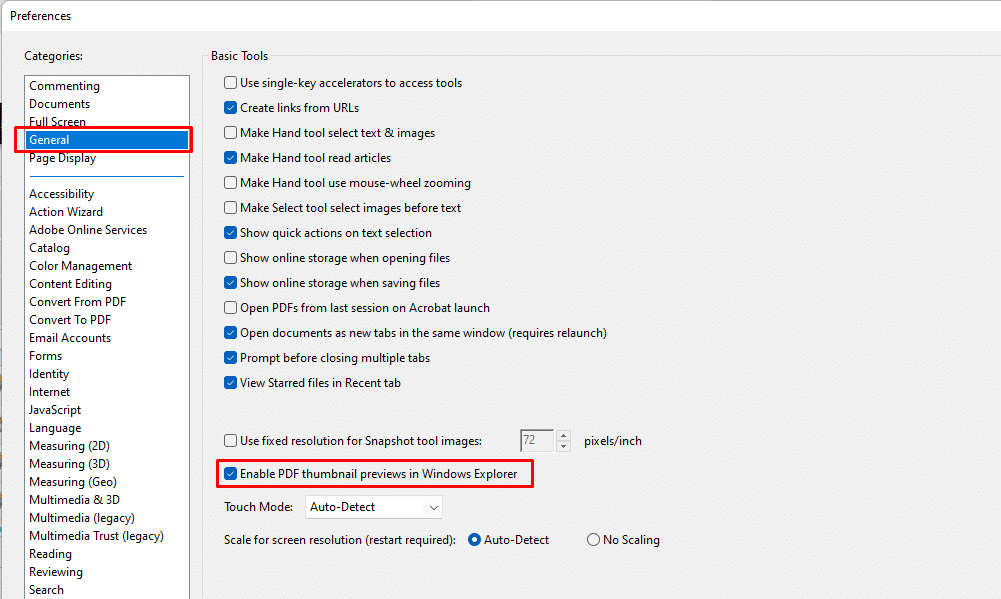Viewport: 1001px width, 599px height.
Task: Increase snapshot resolution with up arrow
Action: tap(564, 435)
